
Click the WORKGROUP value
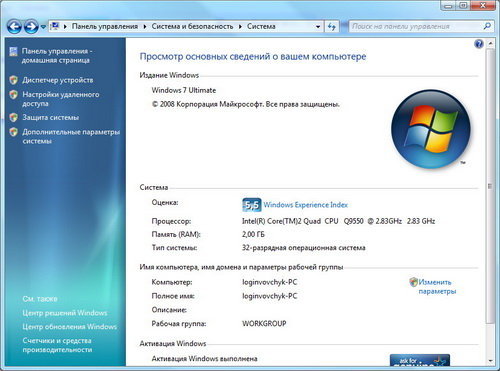[264, 323]
